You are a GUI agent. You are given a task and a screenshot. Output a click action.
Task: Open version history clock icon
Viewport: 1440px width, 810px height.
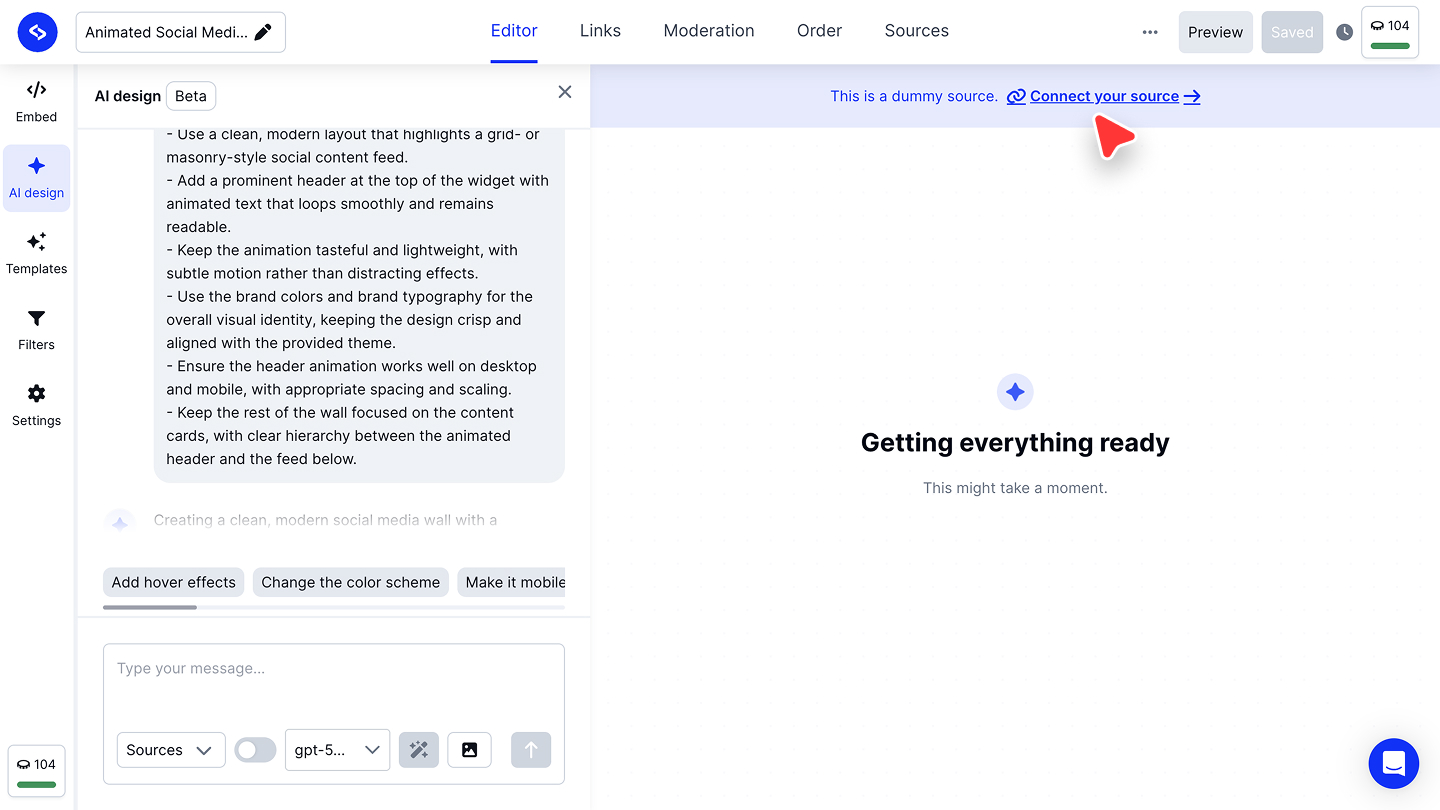point(1345,32)
